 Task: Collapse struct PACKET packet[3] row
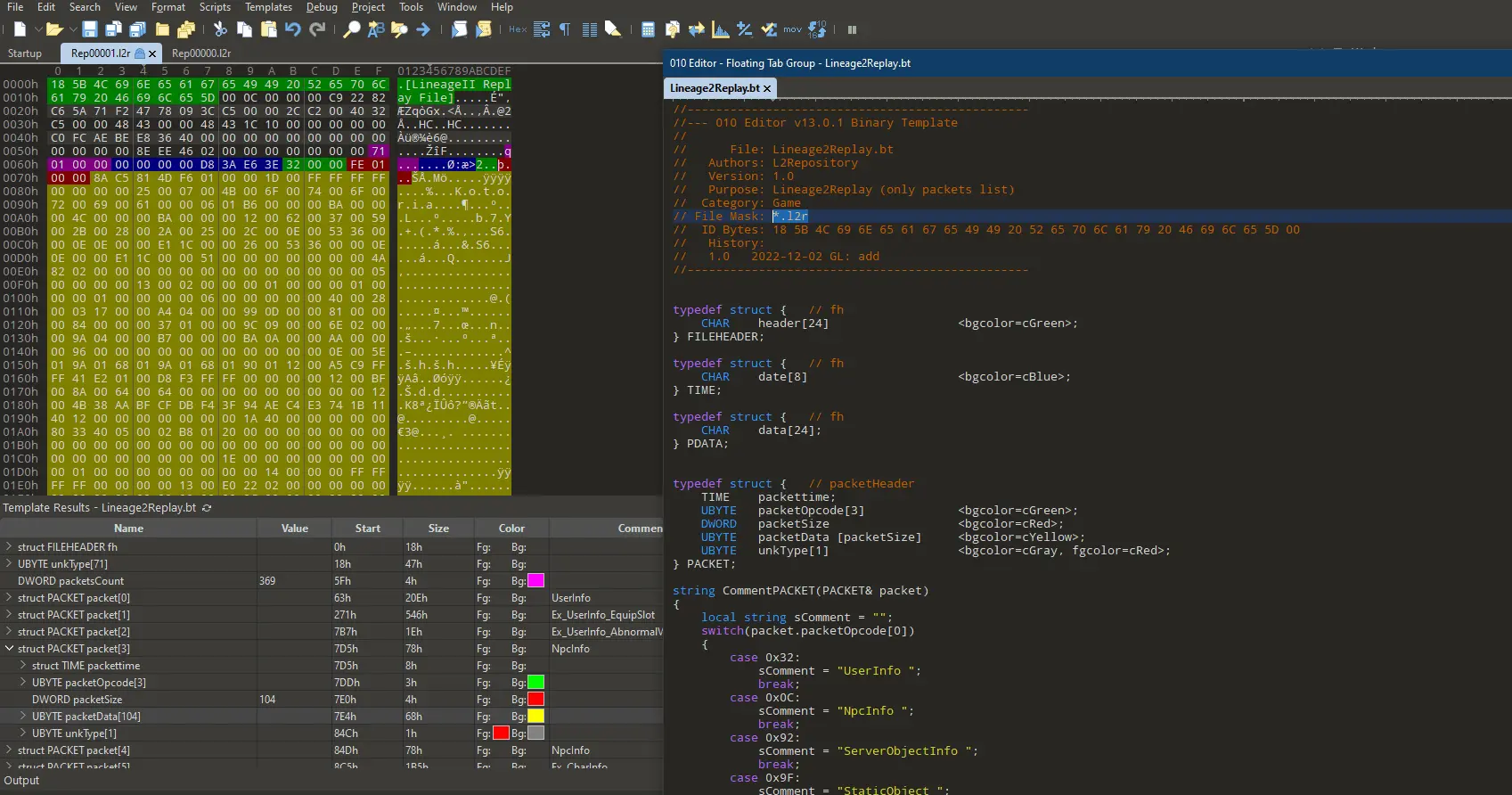pyautogui.click(x=9, y=649)
